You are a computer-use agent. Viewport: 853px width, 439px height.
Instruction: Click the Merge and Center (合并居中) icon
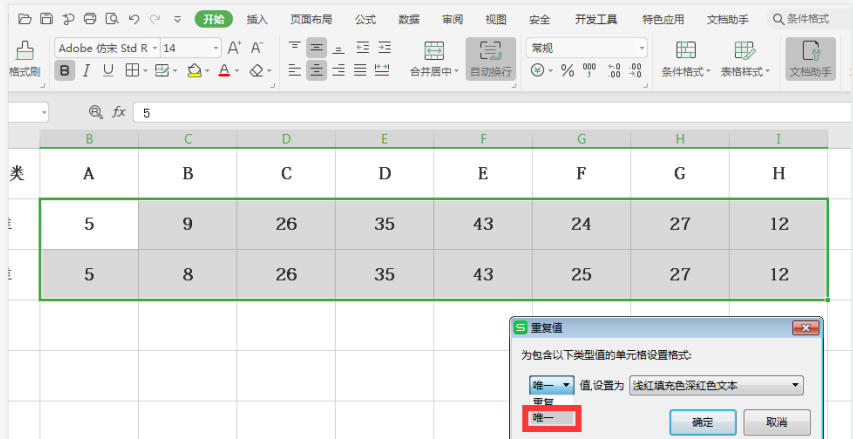point(434,51)
